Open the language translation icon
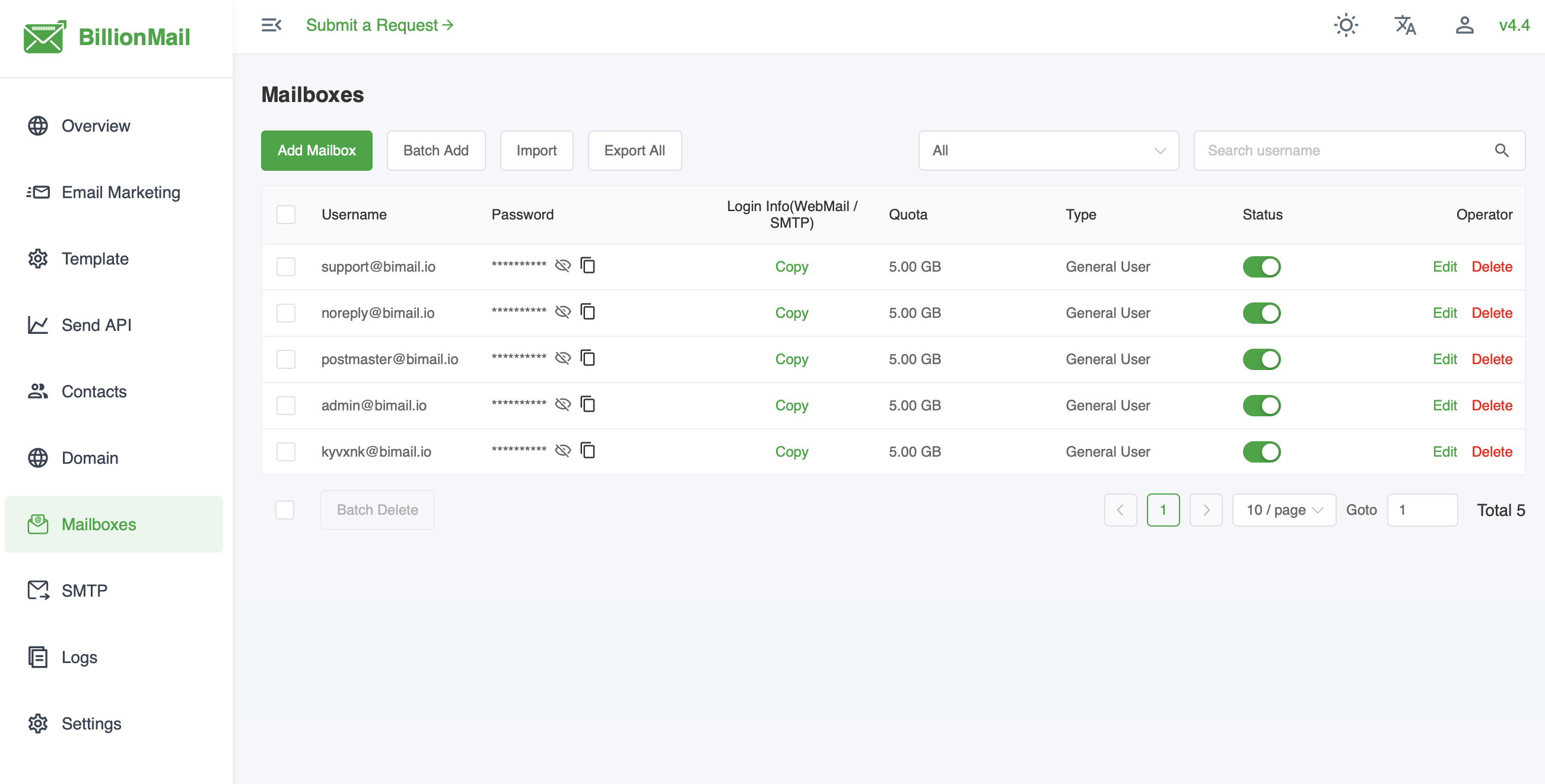1545x784 pixels. pos(1404,25)
